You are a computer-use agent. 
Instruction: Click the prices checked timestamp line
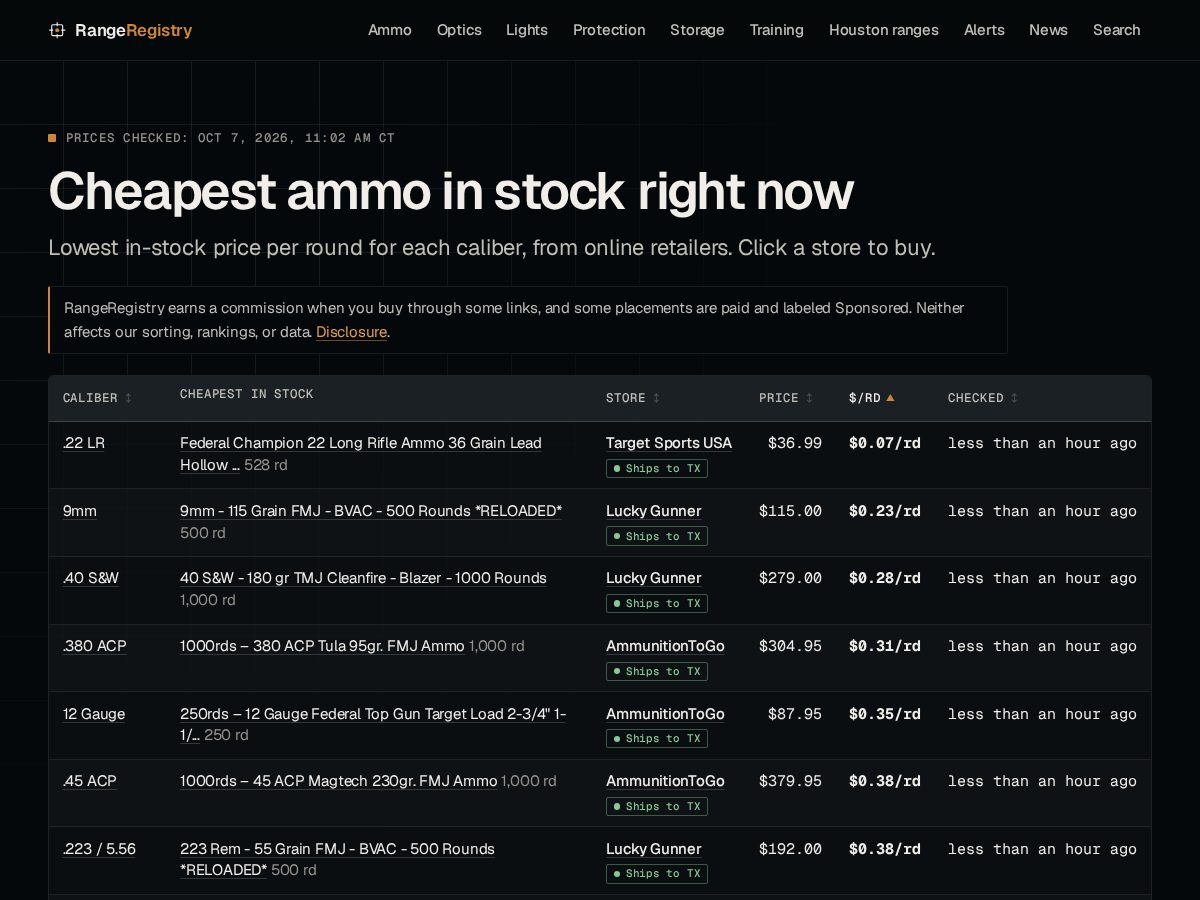coord(222,138)
